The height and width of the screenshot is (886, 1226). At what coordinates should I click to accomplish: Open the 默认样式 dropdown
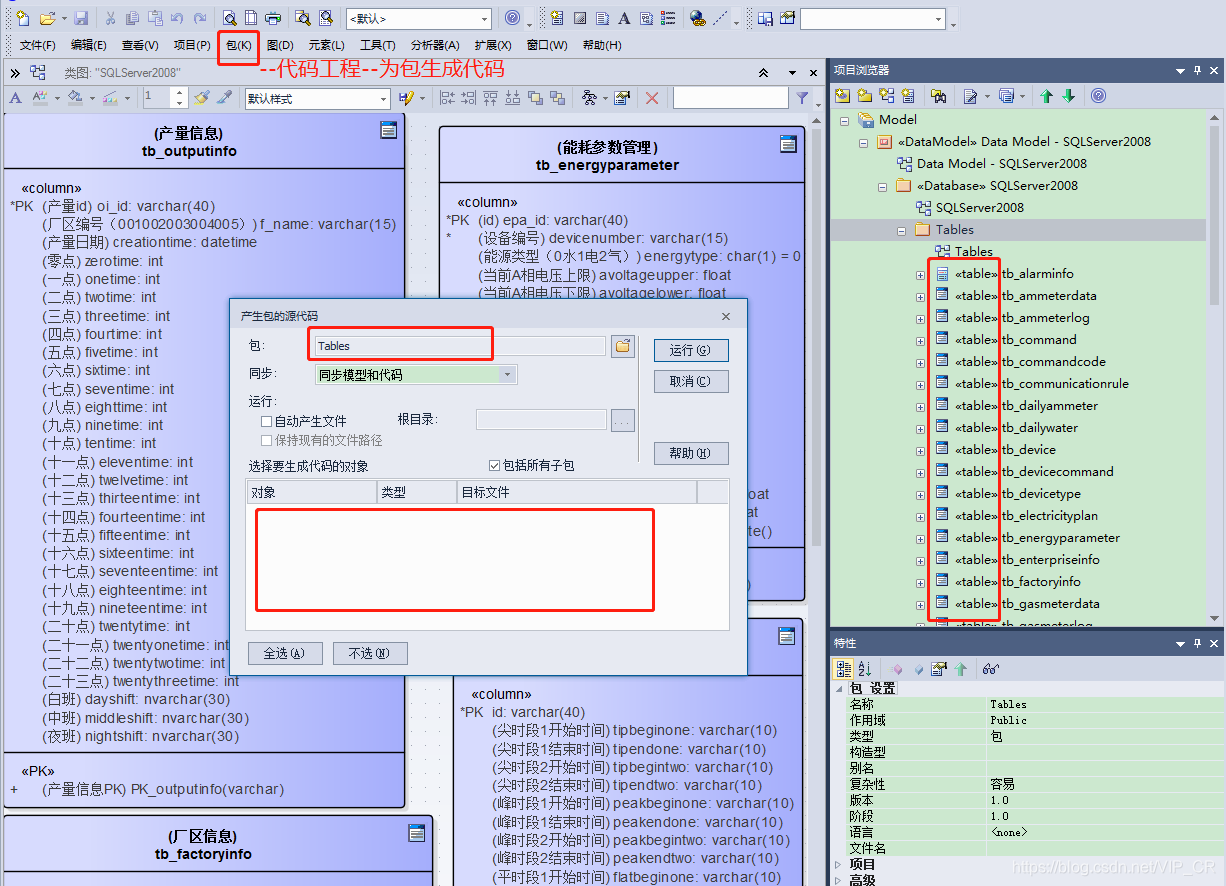(x=383, y=98)
